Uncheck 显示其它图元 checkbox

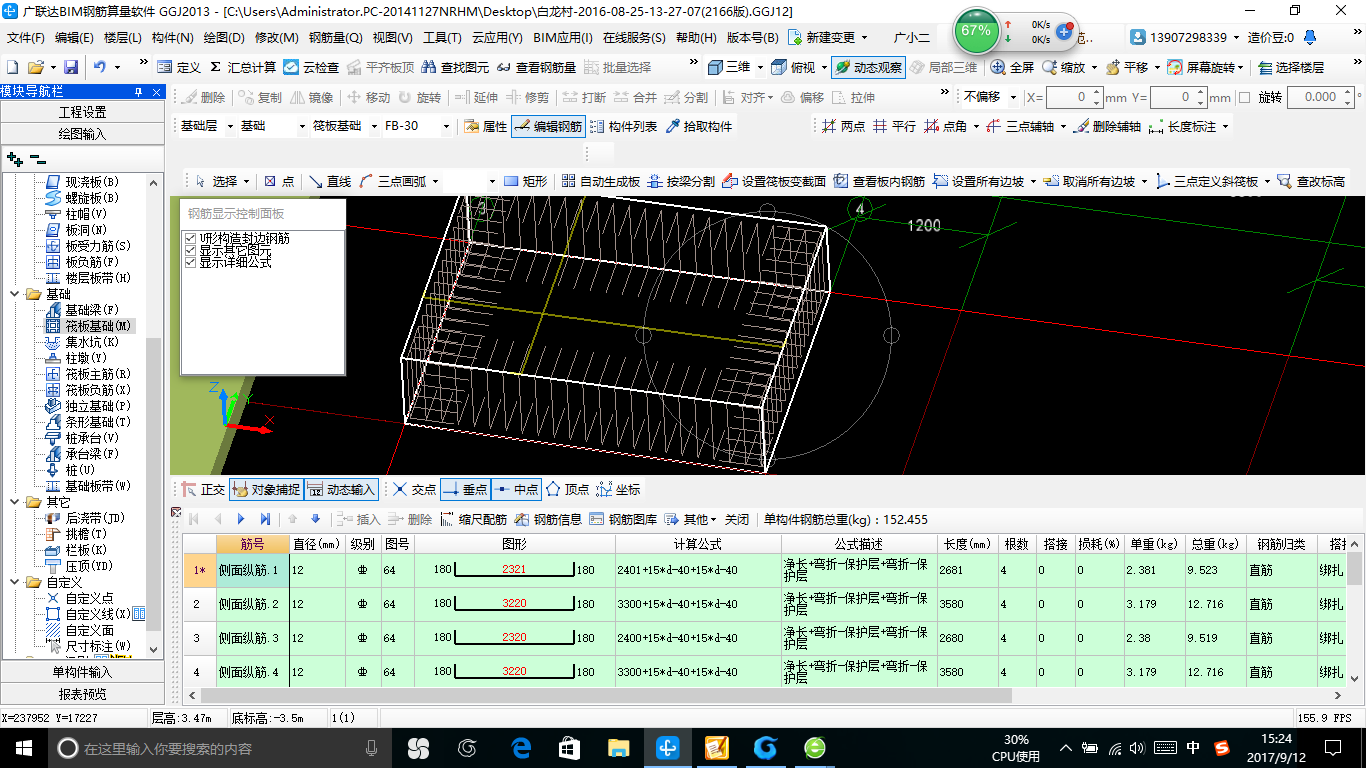tap(191, 250)
